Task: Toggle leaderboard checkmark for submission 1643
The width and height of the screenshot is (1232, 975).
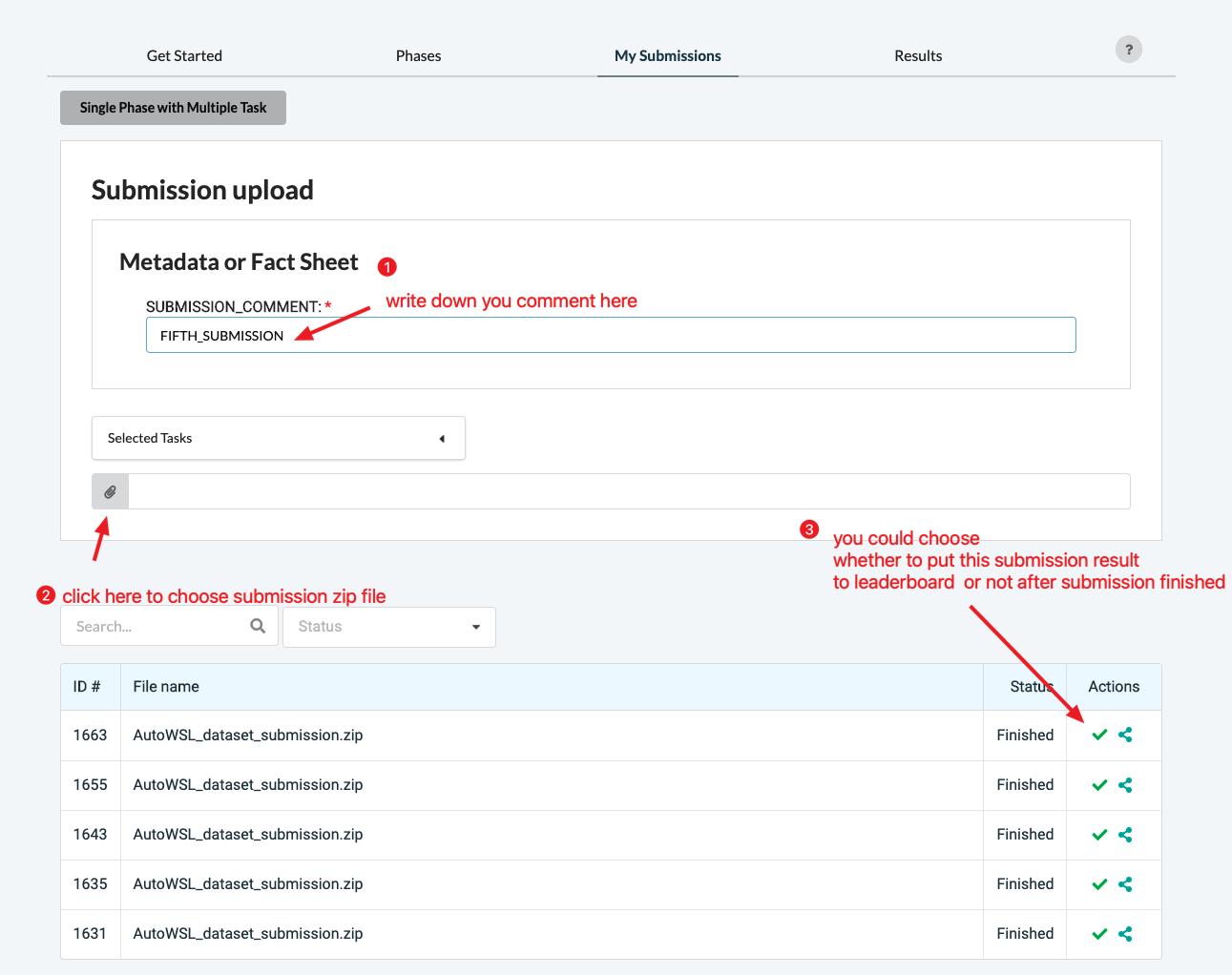Action: (1099, 834)
